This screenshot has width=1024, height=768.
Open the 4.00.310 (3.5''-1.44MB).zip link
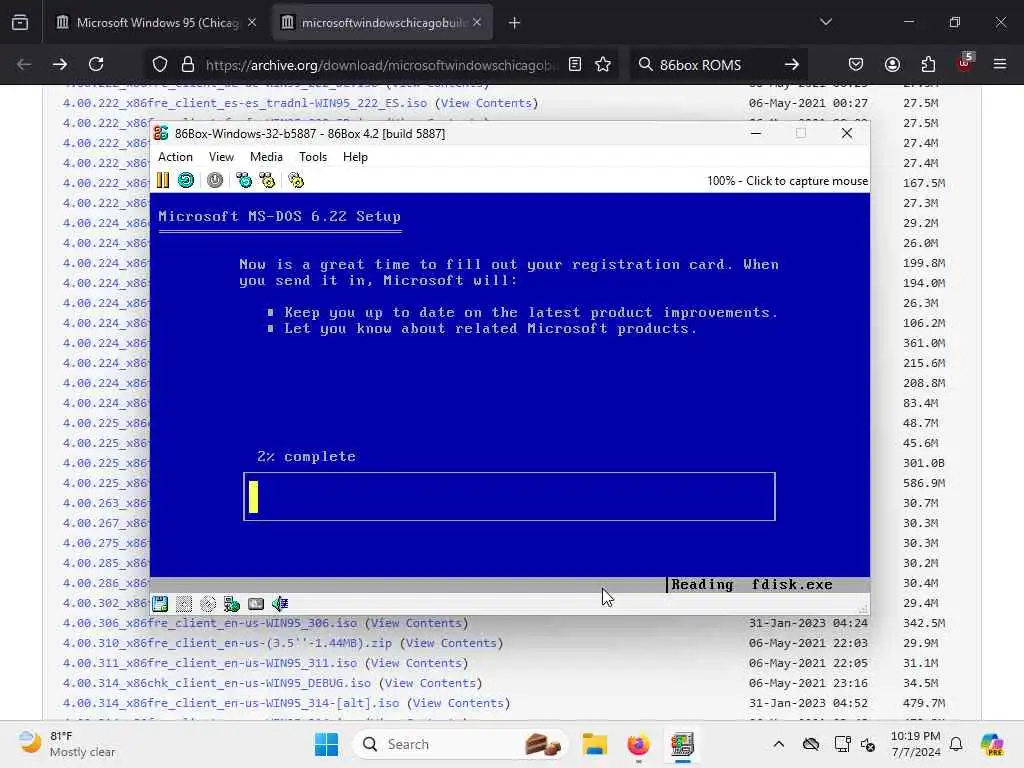tap(227, 643)
